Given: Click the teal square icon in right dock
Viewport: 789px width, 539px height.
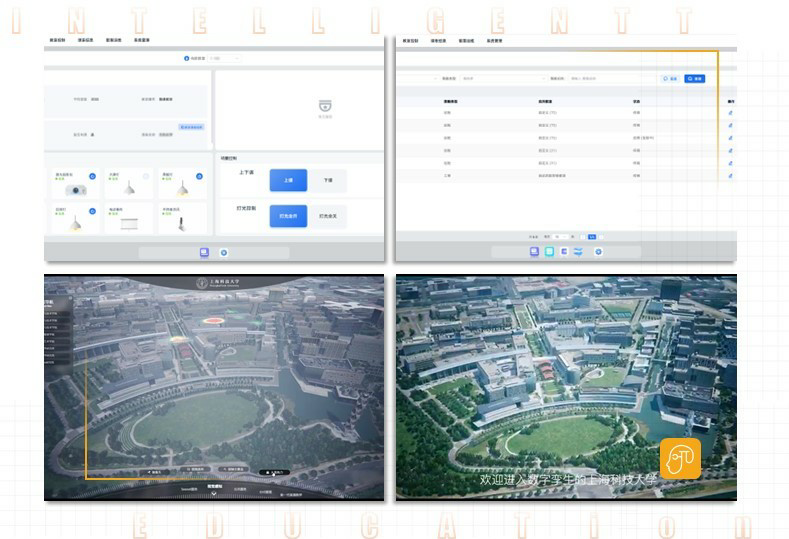Looking at the screenshot, I should coord(549,252).
